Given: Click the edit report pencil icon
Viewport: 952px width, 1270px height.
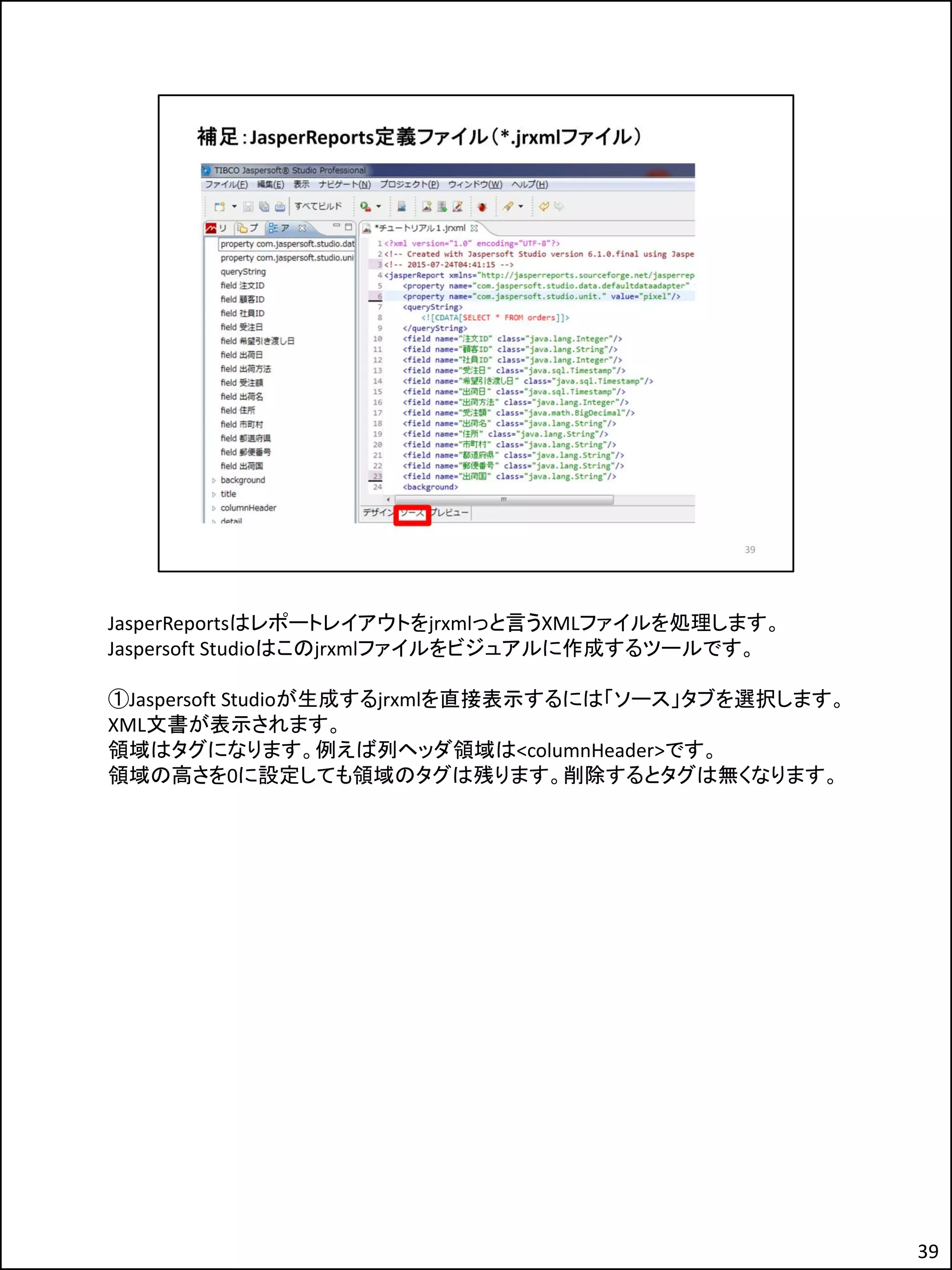Looking at the screenshot, I should coord(457,206).
